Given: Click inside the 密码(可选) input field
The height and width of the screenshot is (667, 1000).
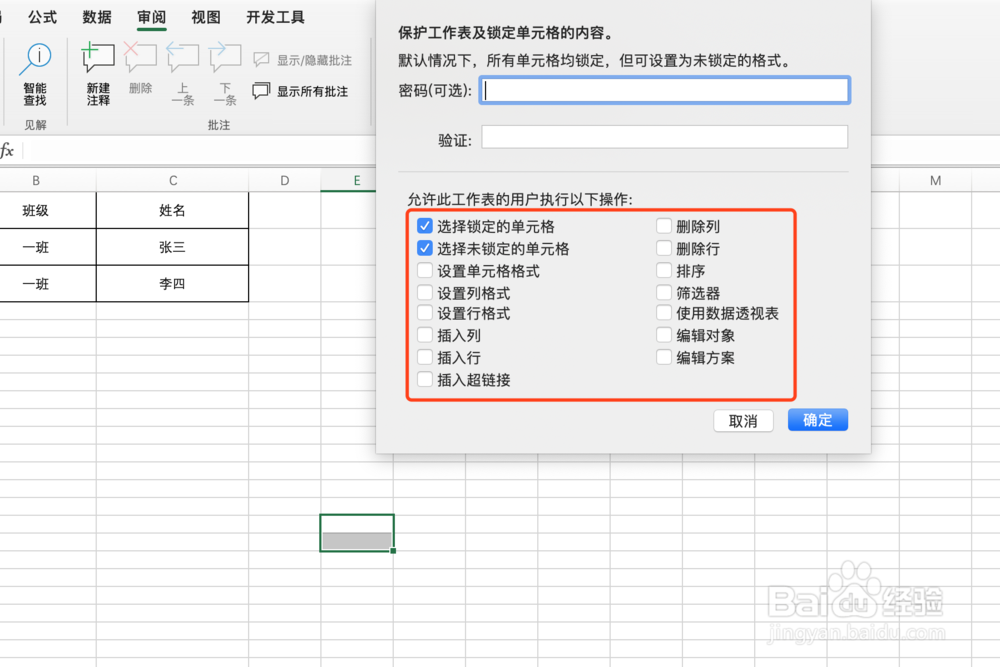Looking at the screenshot, I should pos(665,90).
